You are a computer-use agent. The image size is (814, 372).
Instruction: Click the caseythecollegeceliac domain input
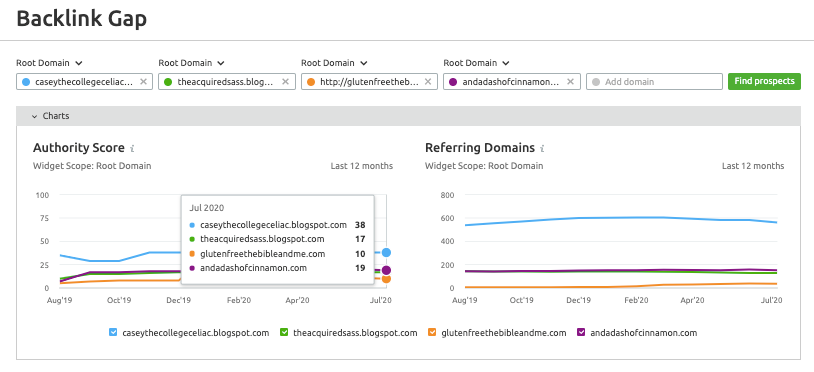click(85, 81)
